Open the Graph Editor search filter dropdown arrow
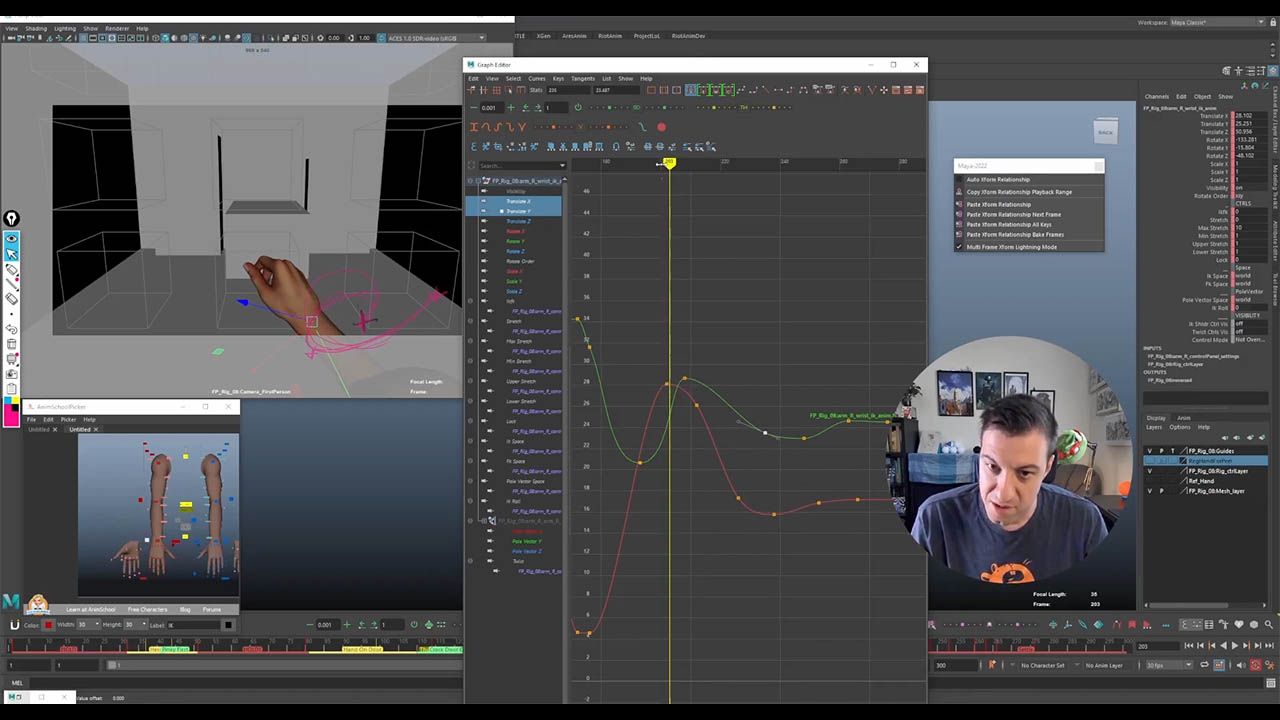The height and width of the screenshot is (720, 1280). (562, 166)
